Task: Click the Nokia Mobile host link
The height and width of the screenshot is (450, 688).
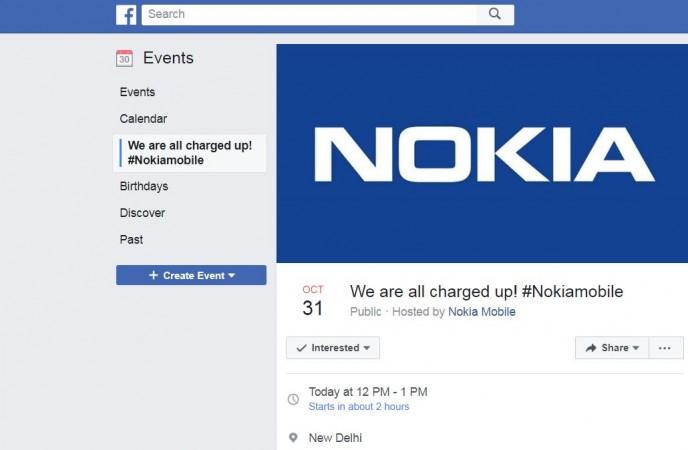Action: click(x=482, y=312)
